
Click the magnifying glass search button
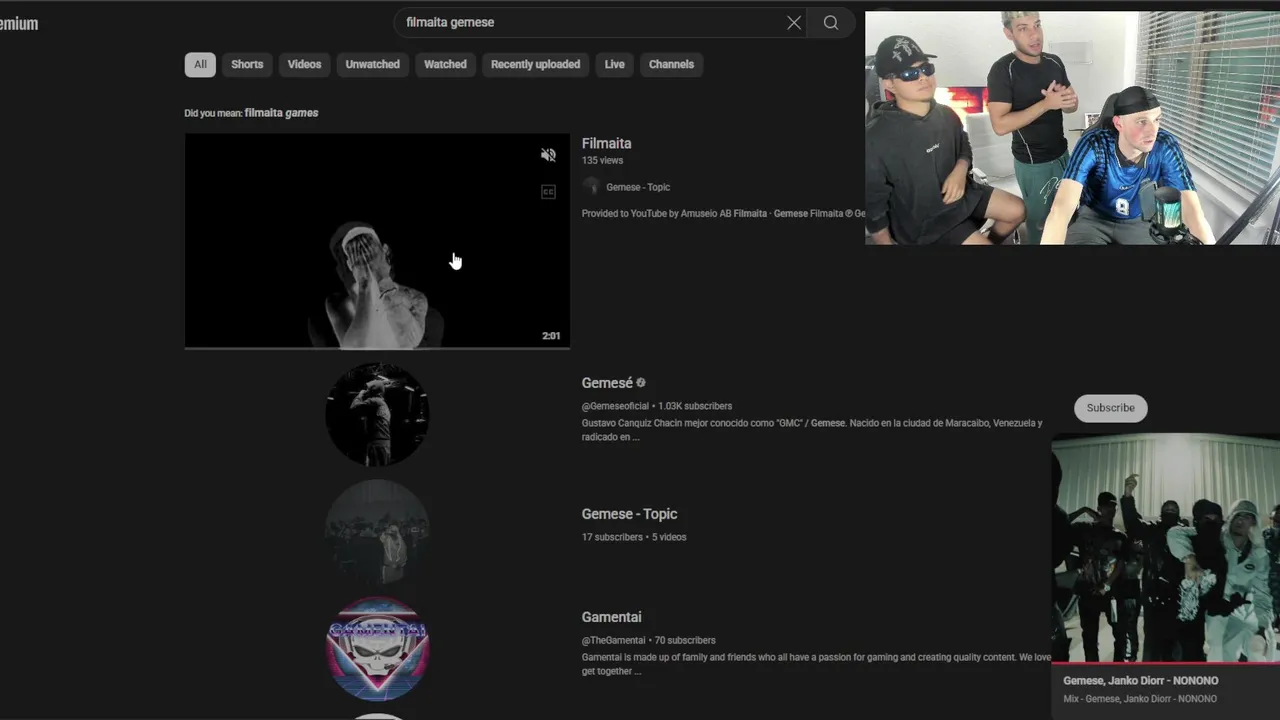pos(831,23)
